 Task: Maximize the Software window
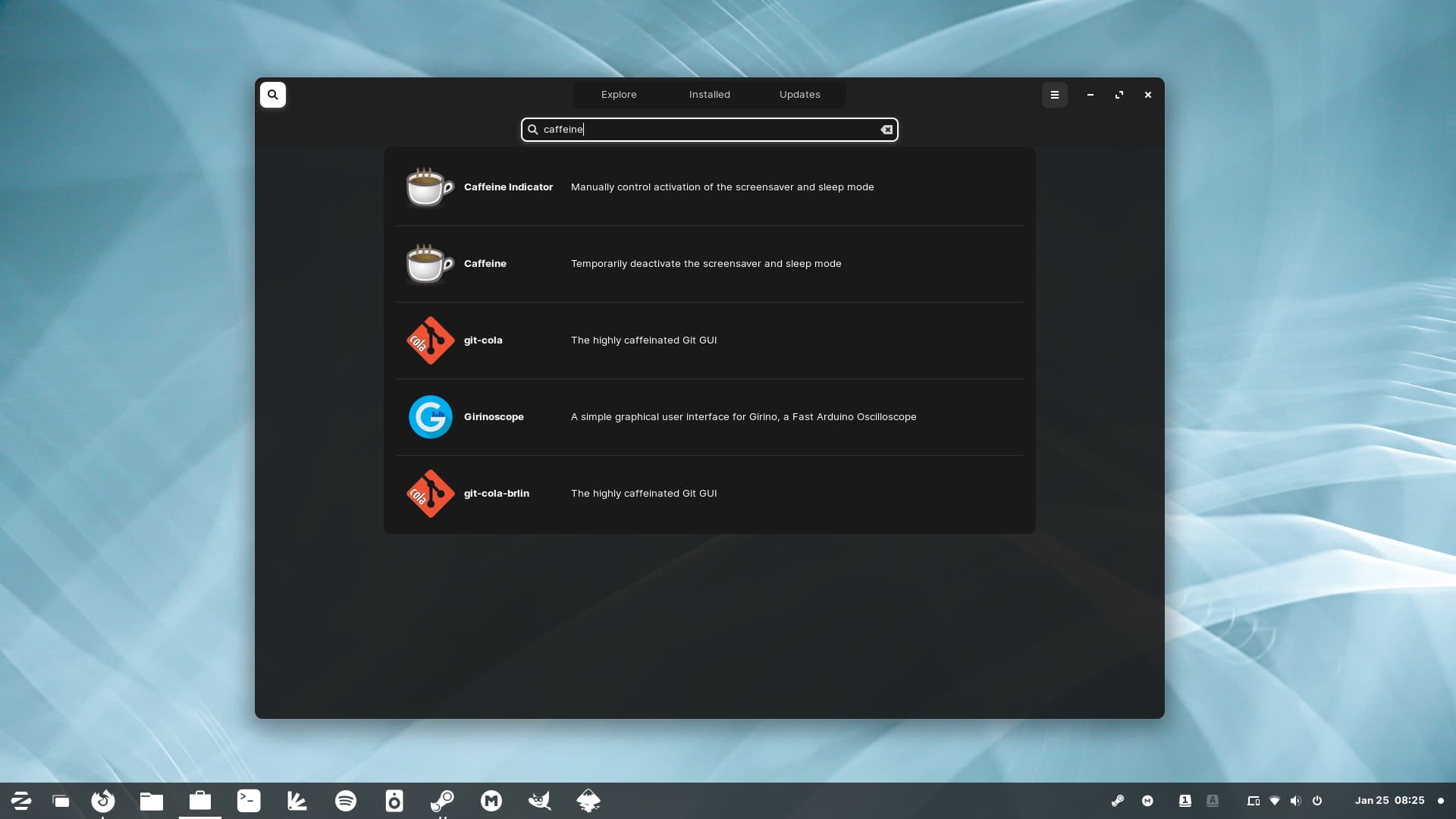(1119, 95)
